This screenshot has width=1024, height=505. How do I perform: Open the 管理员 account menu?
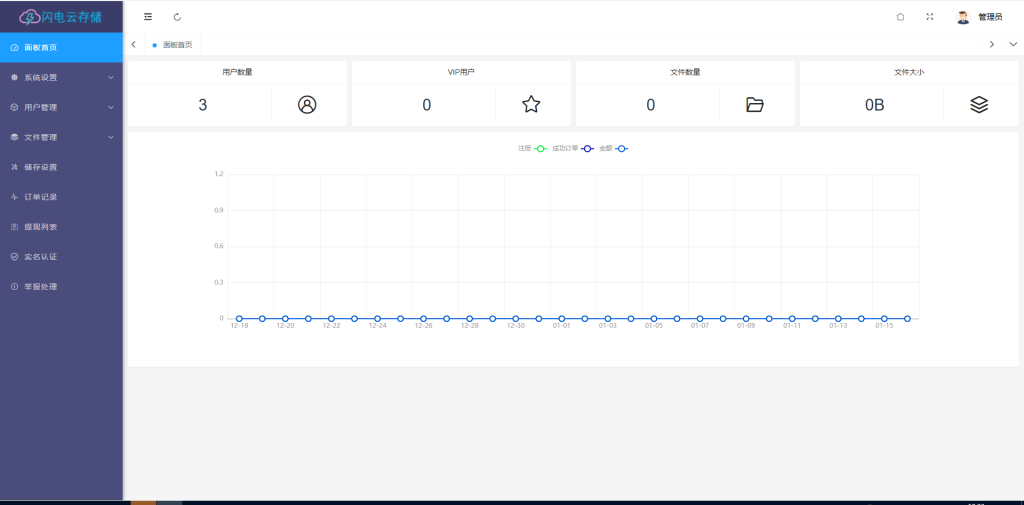click(x=979, y=17)
